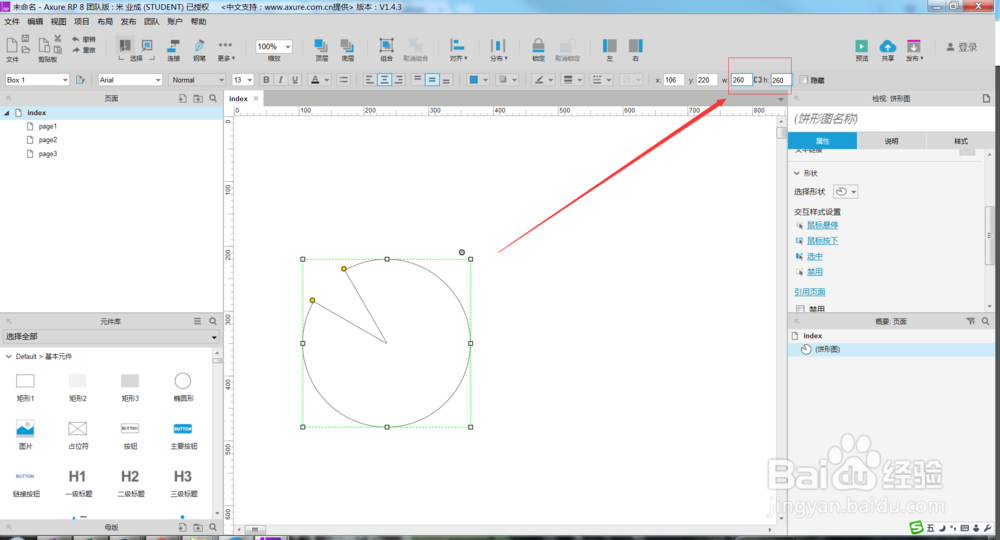The height and width of the screenshot is (540, 1000).
Task: Click the add folder icon in pages panel
Action: click(x=198, y=98)
